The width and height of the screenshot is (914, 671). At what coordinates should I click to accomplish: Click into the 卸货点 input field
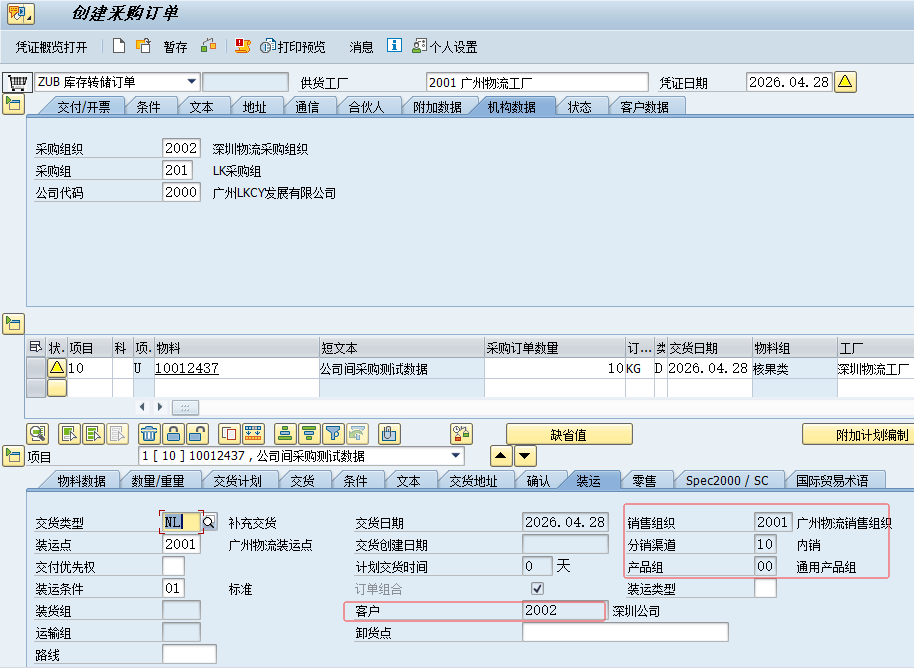625,632
